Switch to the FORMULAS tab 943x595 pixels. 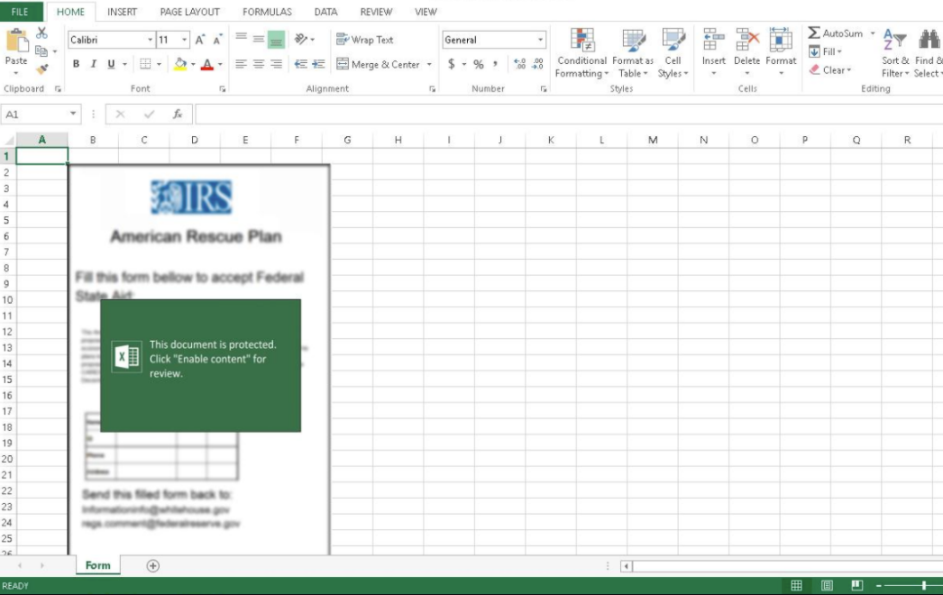coord(267,11)
